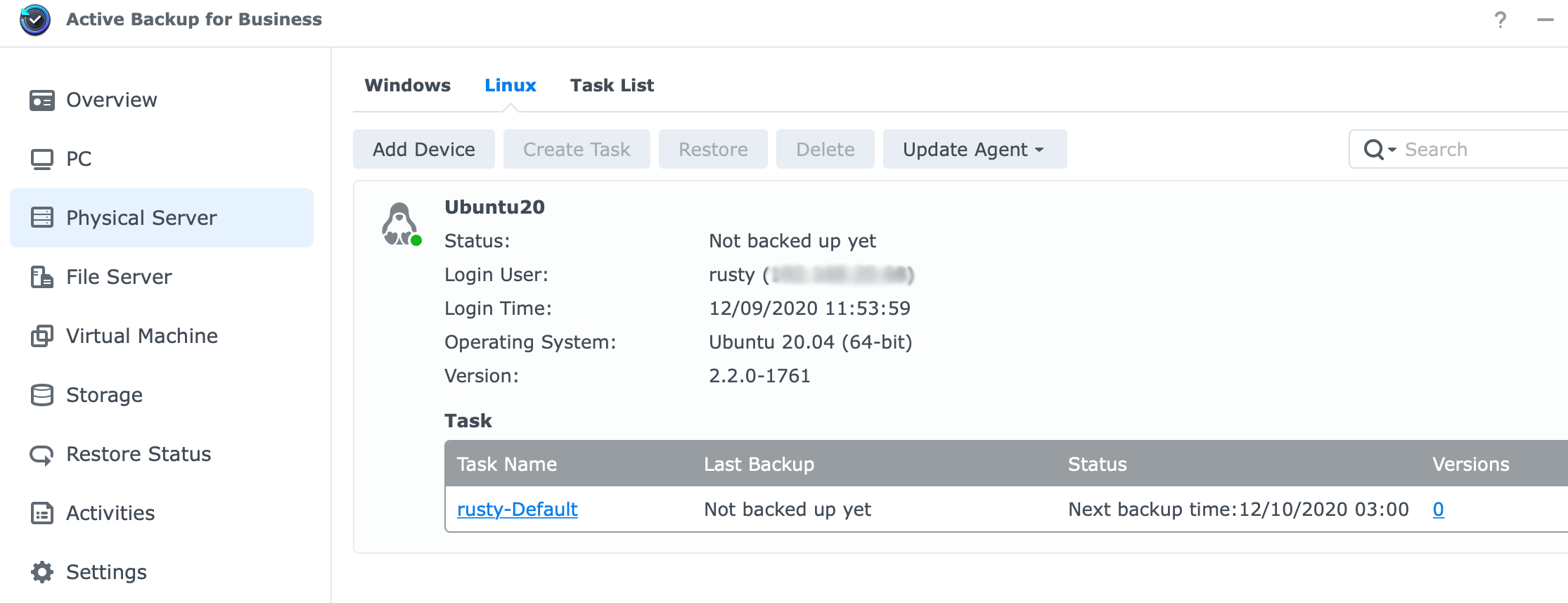Open the rusty-Default task link
1568x603 pixels.
click(518, 509)
